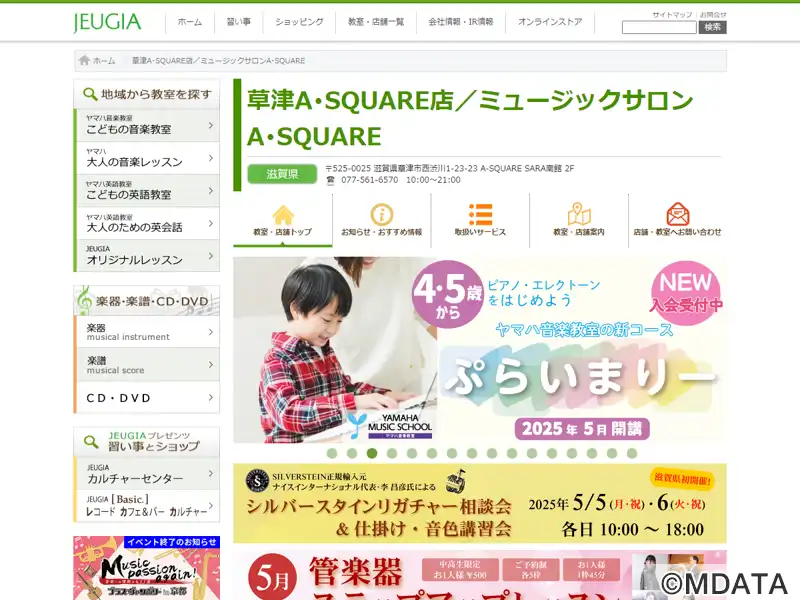Click the 草津A・SQUARE店 breadcrumb text
Viewport: 800px width, 600px height.
click(x=218, y=61)
